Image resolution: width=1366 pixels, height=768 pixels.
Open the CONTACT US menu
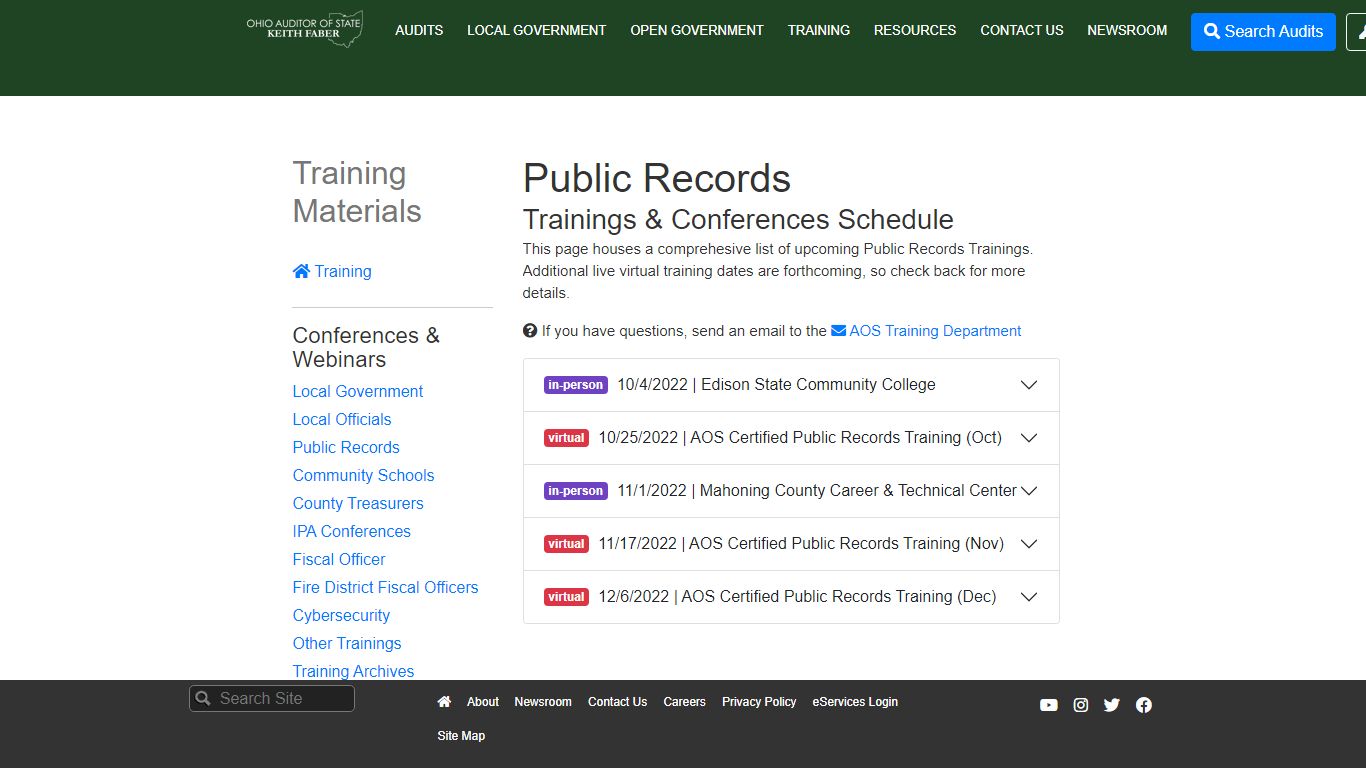pos(1022,30)
